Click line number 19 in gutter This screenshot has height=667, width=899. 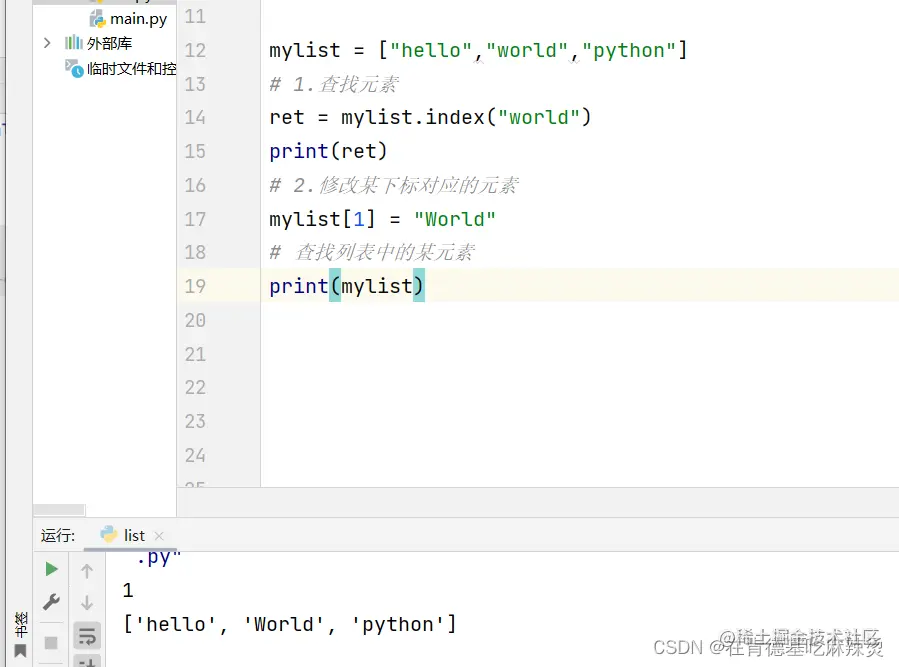(195, 286)
